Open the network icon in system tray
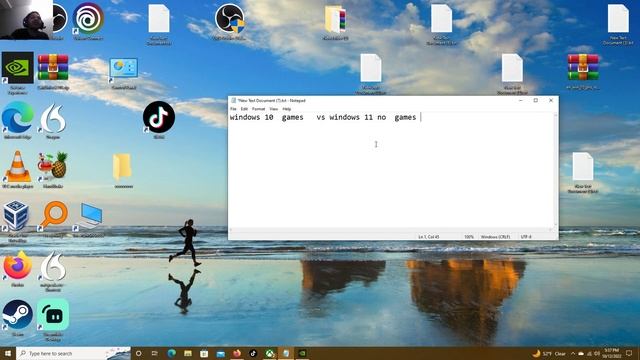This screenshot has height=360, width=640. coord(589,353)
